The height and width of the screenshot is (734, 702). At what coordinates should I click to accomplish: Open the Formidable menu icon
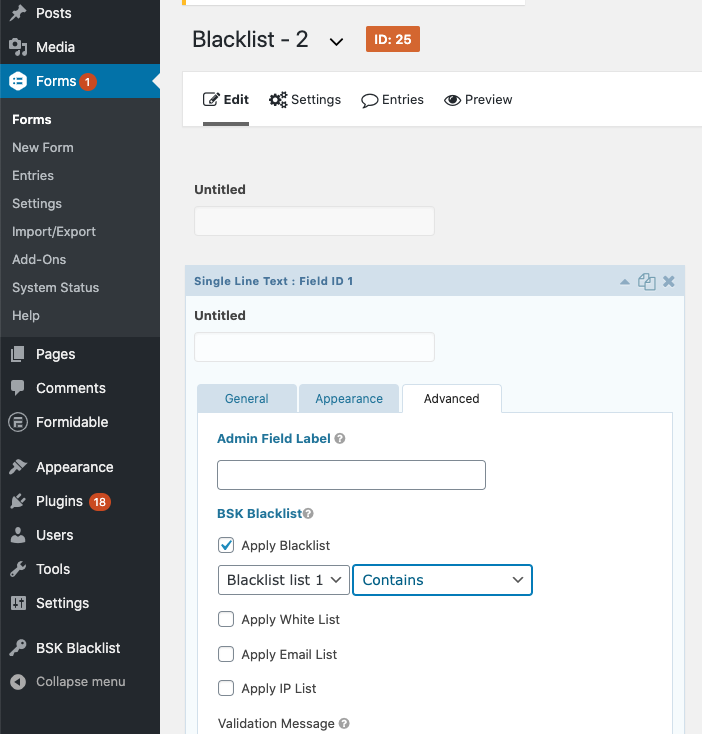click(18, 422)
